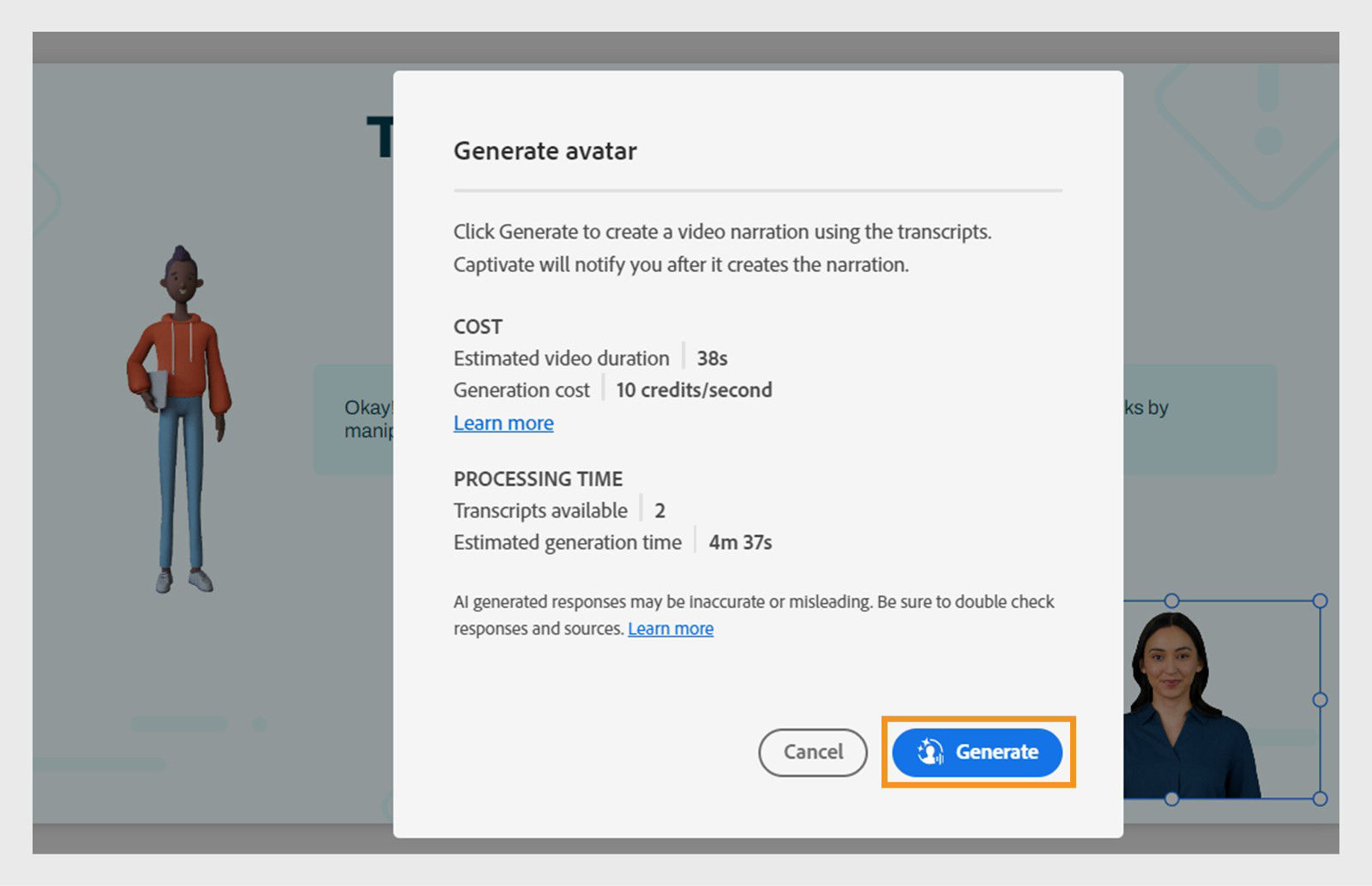
Task: Open the cost 'Learn more' link
Action: click(503, 423)
